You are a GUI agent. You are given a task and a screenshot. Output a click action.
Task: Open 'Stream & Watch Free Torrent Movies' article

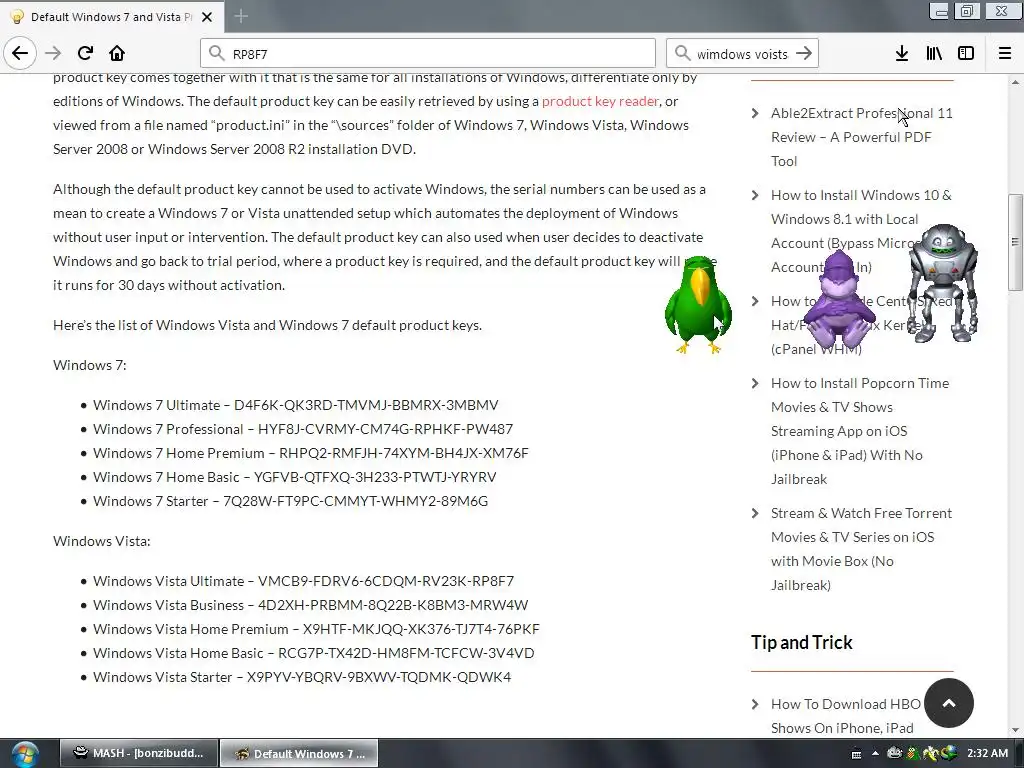click(861, 549)
